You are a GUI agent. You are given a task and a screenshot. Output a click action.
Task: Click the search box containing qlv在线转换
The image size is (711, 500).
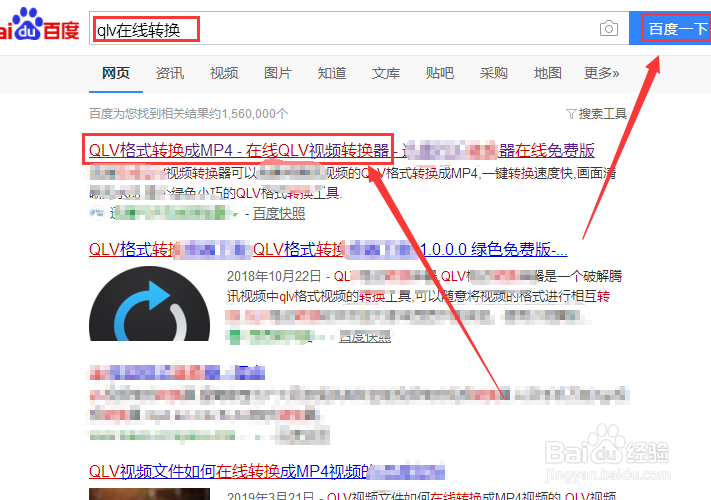pyautogui.click(x=359, y=29)
